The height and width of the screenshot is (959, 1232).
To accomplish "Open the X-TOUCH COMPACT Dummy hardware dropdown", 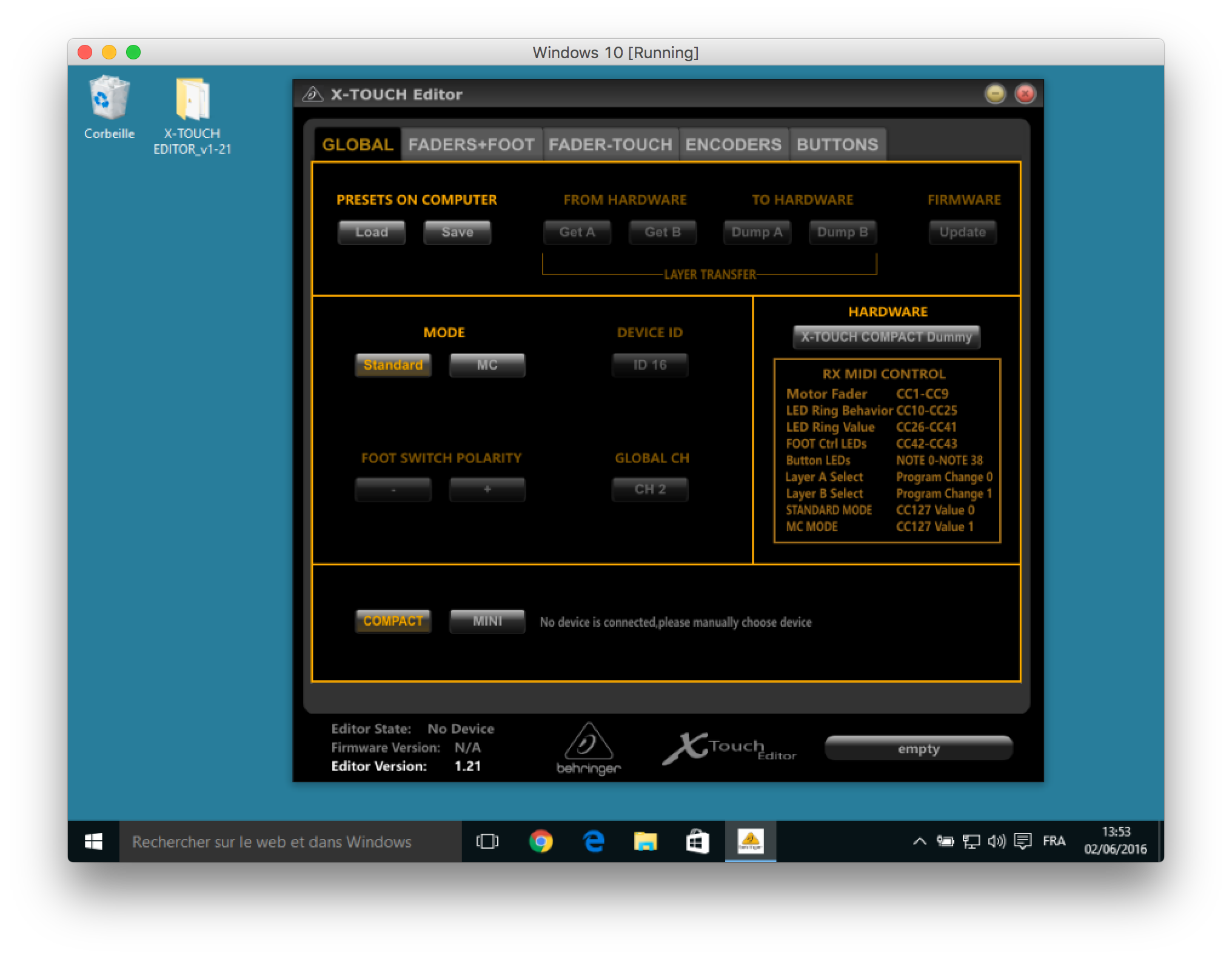I will tap(886, 337).
